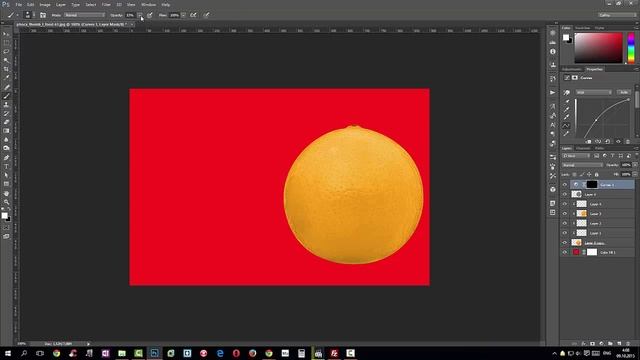Open the Windows Start menu
640x360 pixels.
tap(8, 353)
